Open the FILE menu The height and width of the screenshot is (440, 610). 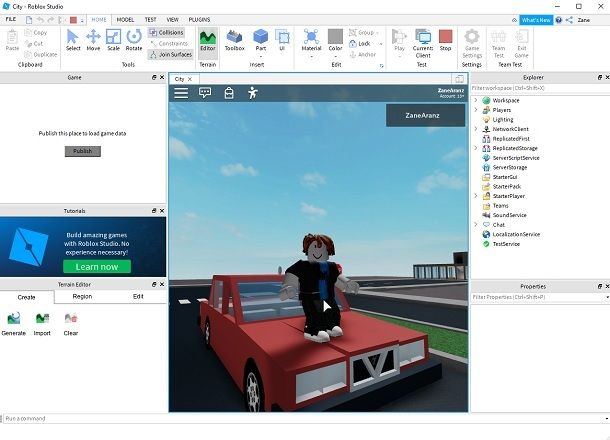[x=11, y=19]
